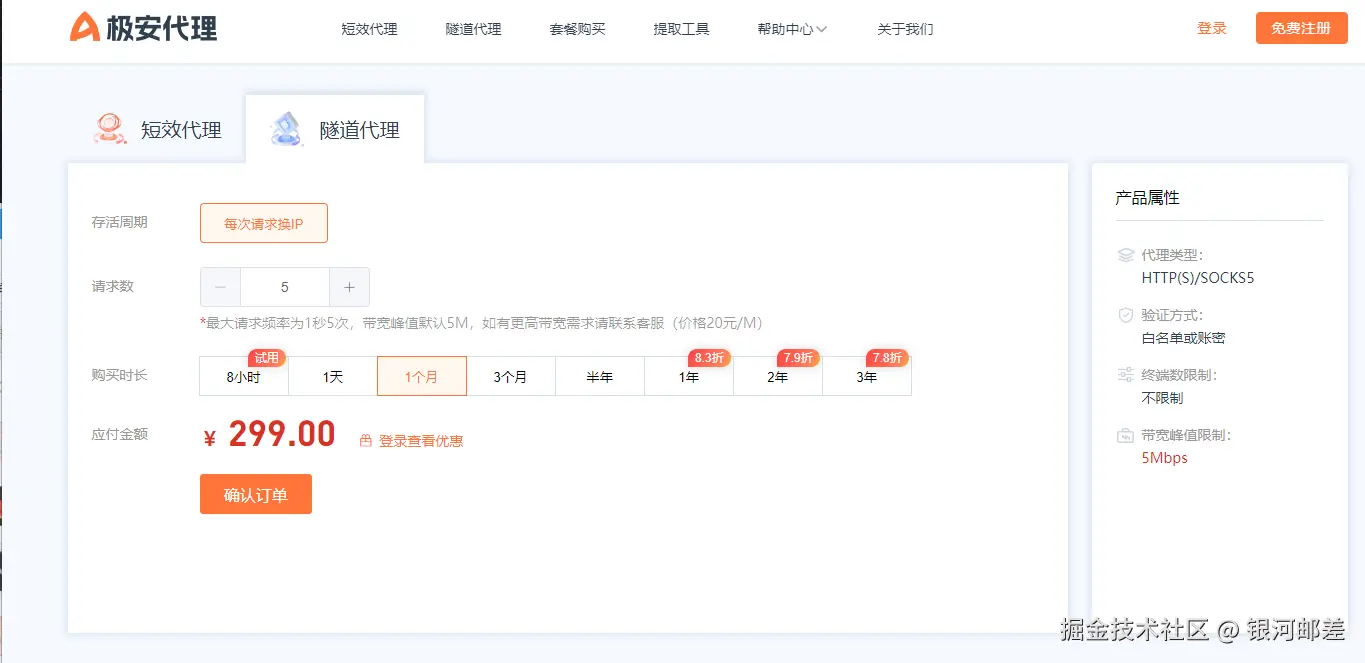Choose the 2年 purchase duration

point(778,376)
